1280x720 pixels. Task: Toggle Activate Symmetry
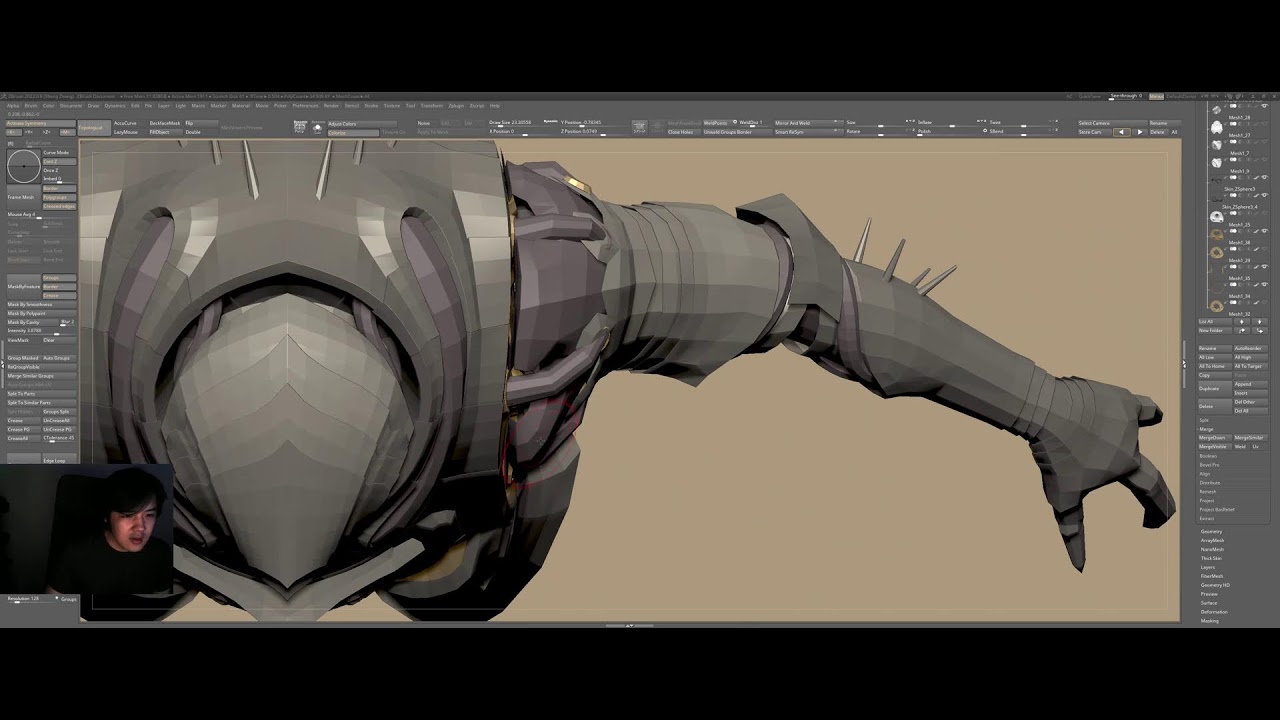click(41, 123)
